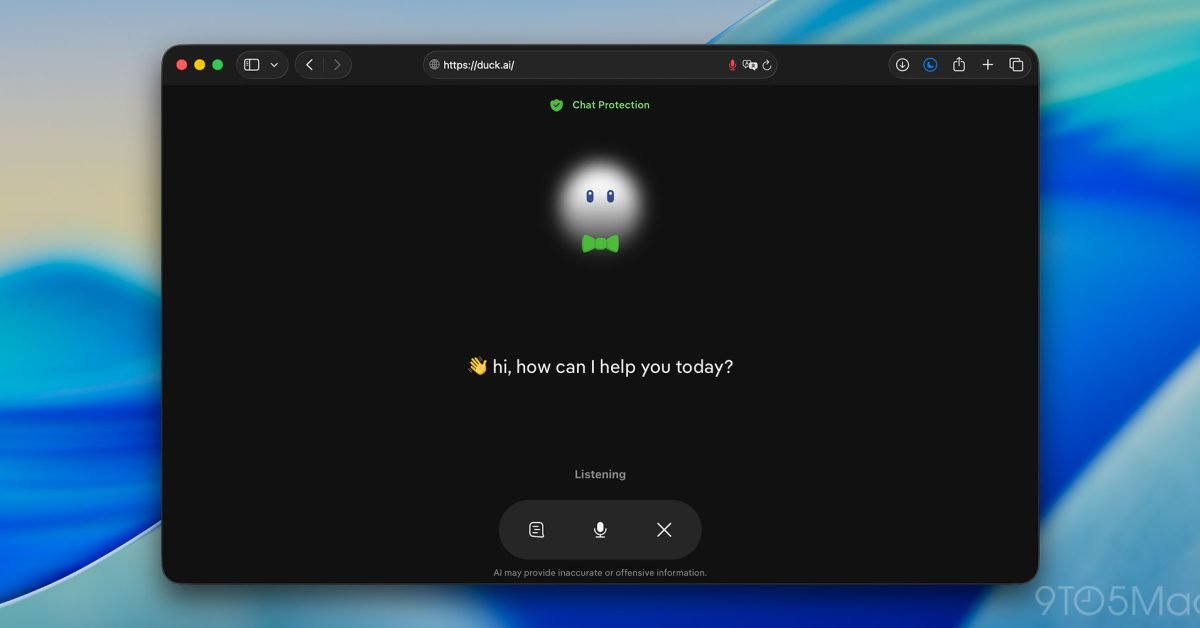Image resolution: width=1200 pixels, height=628 pixels.
Task: Open a new tab with the plus button
Action: tap(987, 64)
